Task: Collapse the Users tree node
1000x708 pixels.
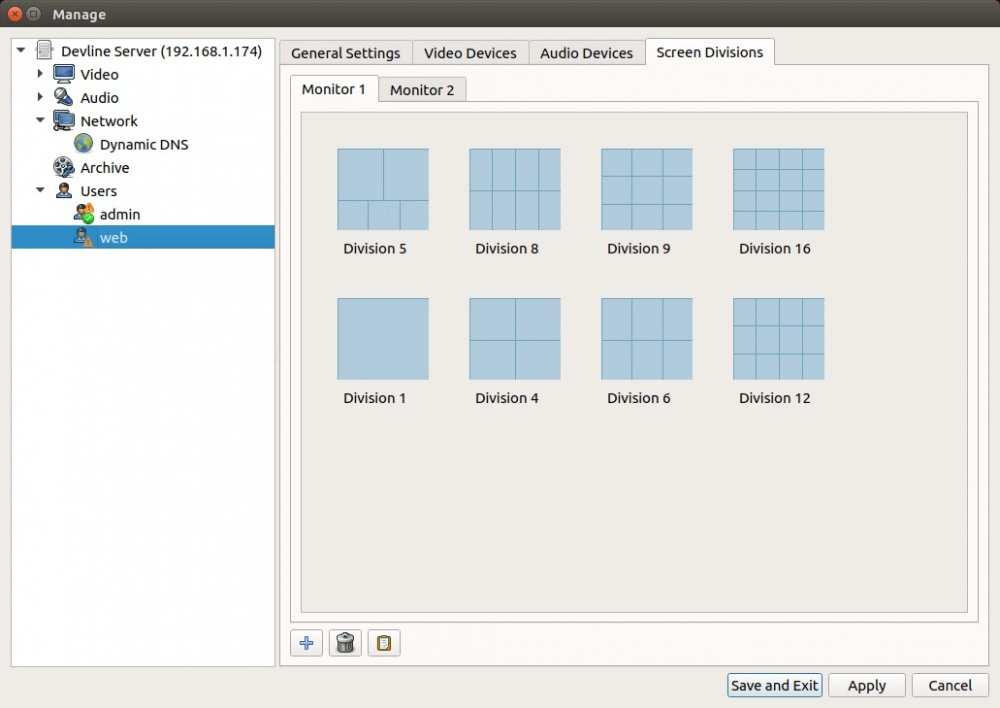Action: 40,190
